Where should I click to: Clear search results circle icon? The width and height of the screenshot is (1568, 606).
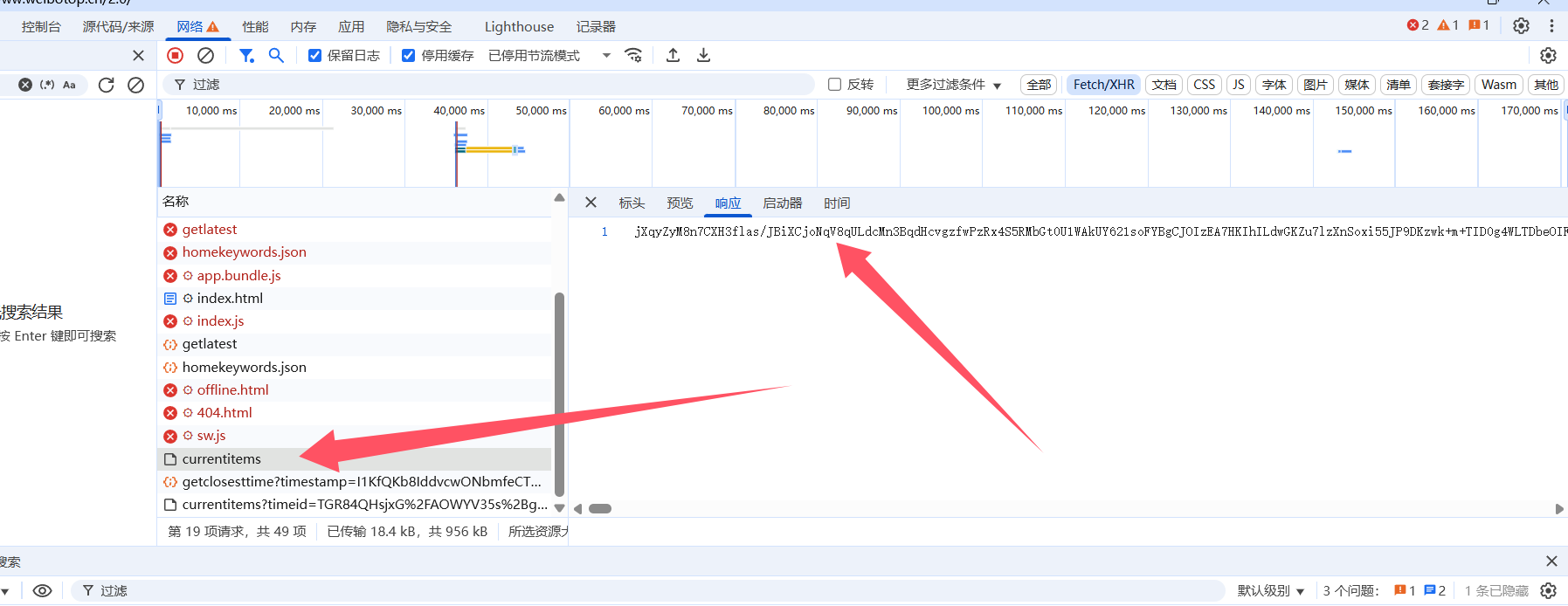pyautogui.click(x=135, y=85)
